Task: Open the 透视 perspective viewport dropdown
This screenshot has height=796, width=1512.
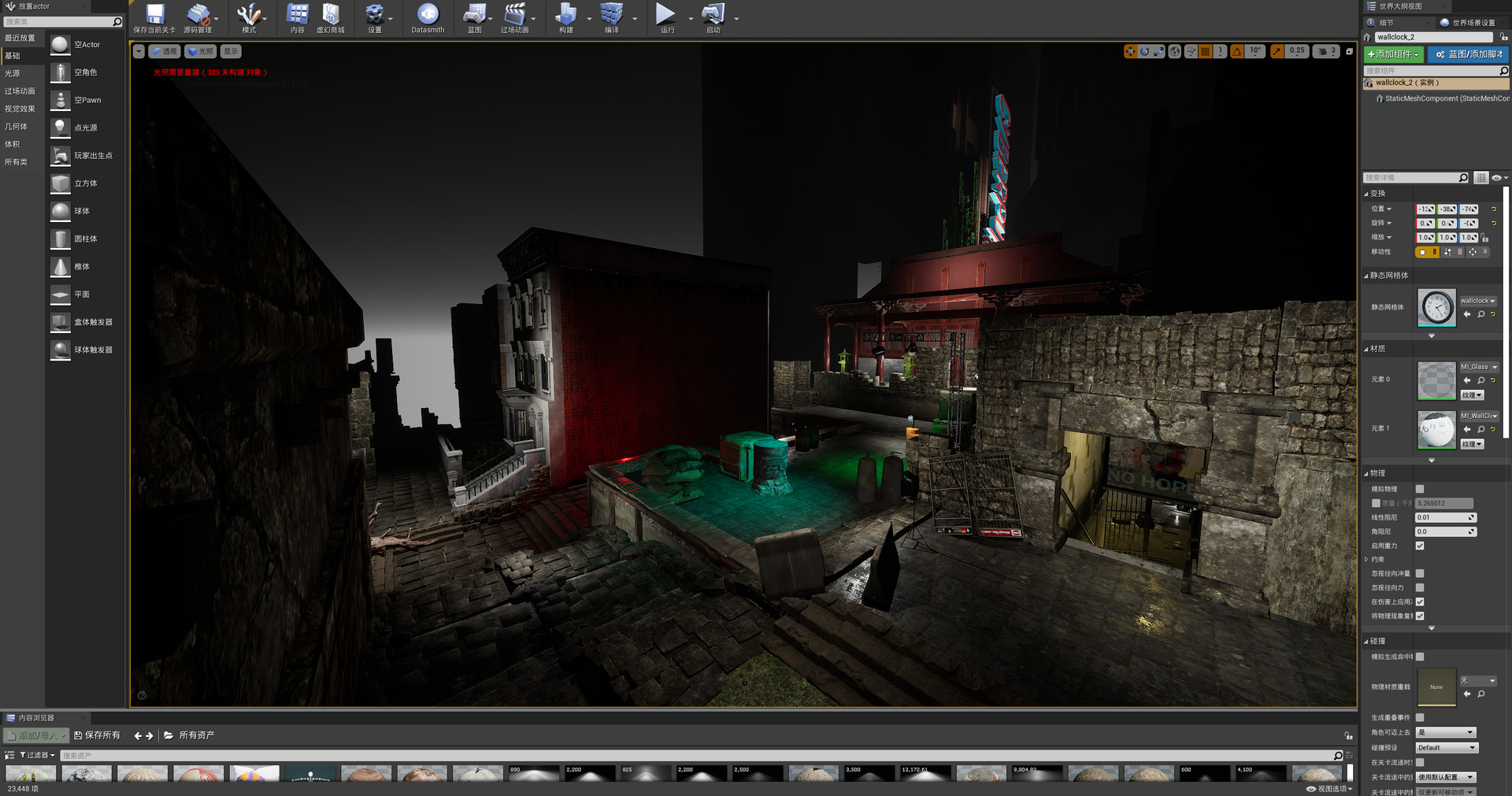Action: click(x=165, y=51)
